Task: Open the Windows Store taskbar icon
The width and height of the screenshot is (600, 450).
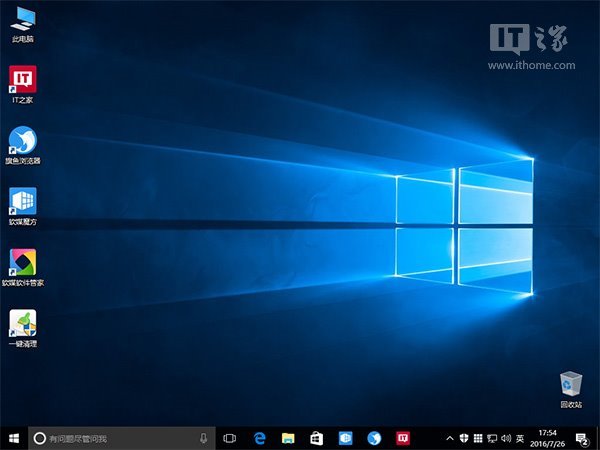Action: pyautogui.click(x=316, y=438)
